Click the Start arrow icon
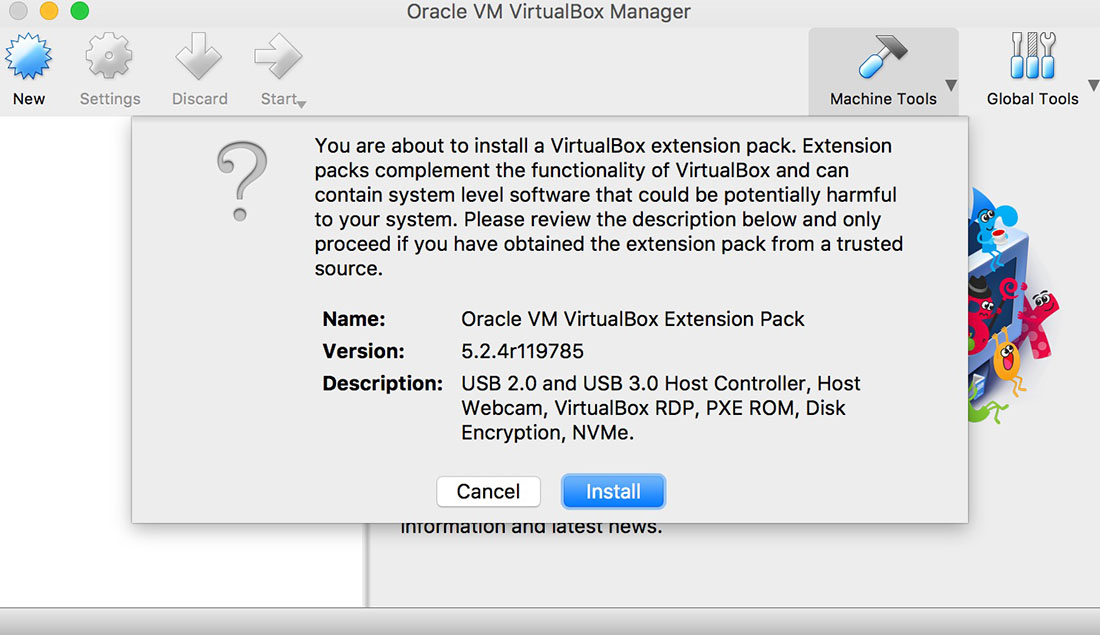Image resolution: width=1100 pixels, height=635 pixels. tap(278, 56)
